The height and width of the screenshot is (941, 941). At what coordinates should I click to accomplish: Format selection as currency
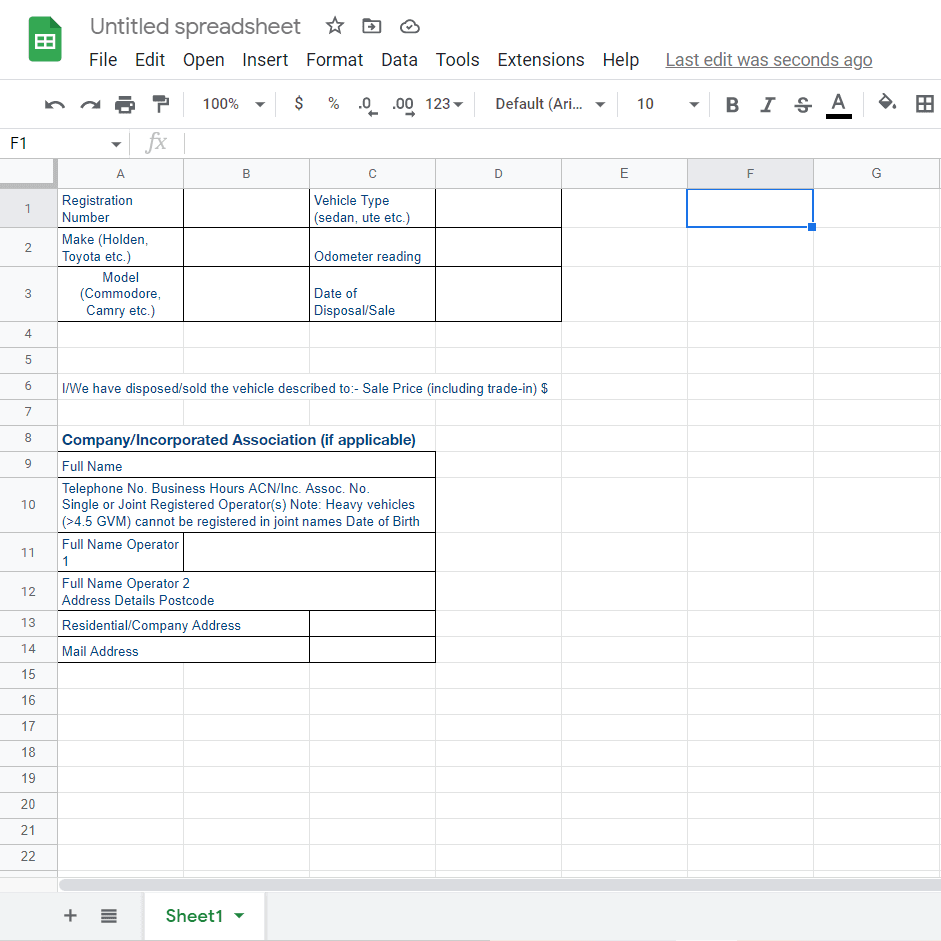pyautogui.click(x=299, y=104)
